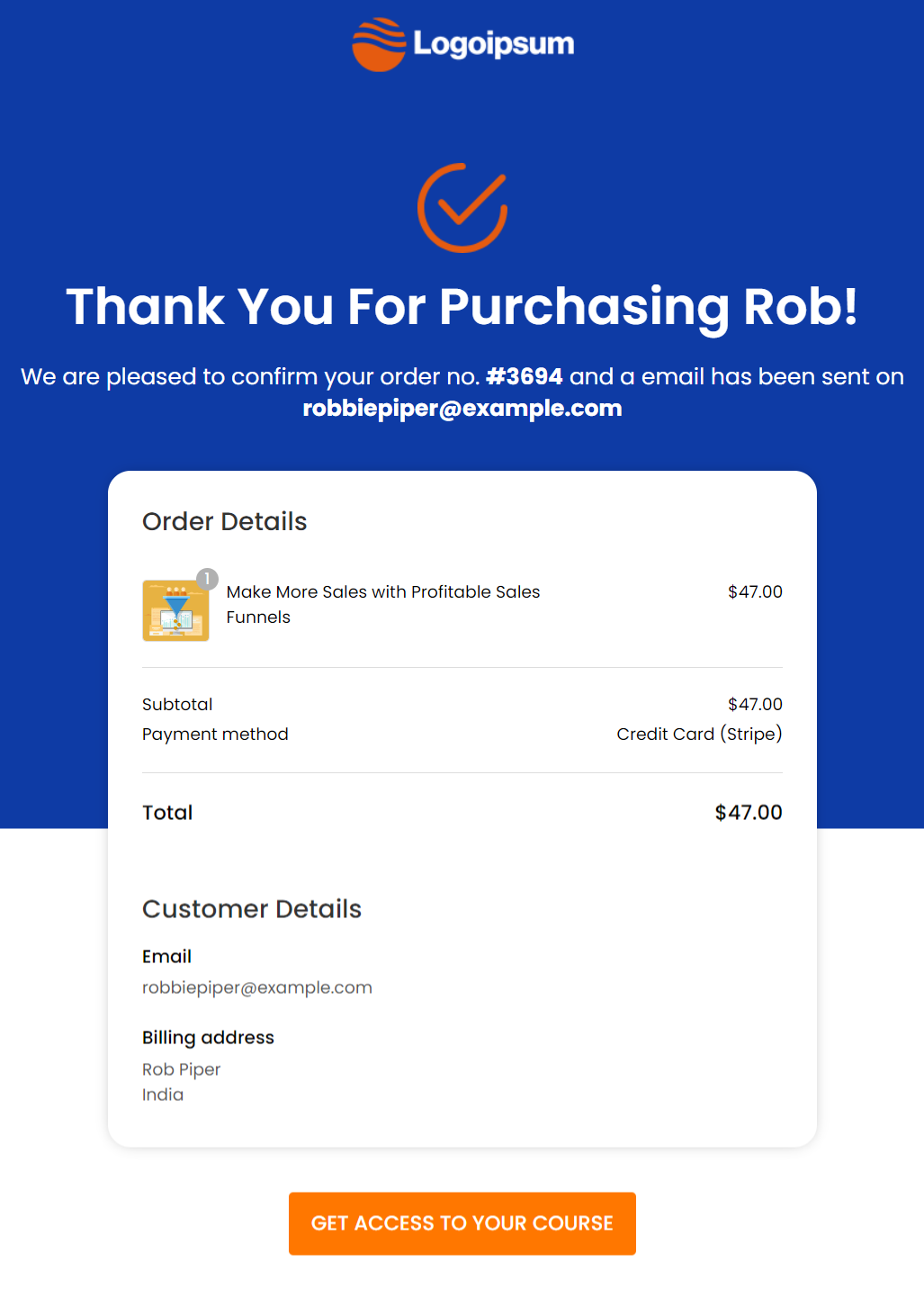Click the Total amount $47.00
This screenshot has height=1289, width=924.
749,813
